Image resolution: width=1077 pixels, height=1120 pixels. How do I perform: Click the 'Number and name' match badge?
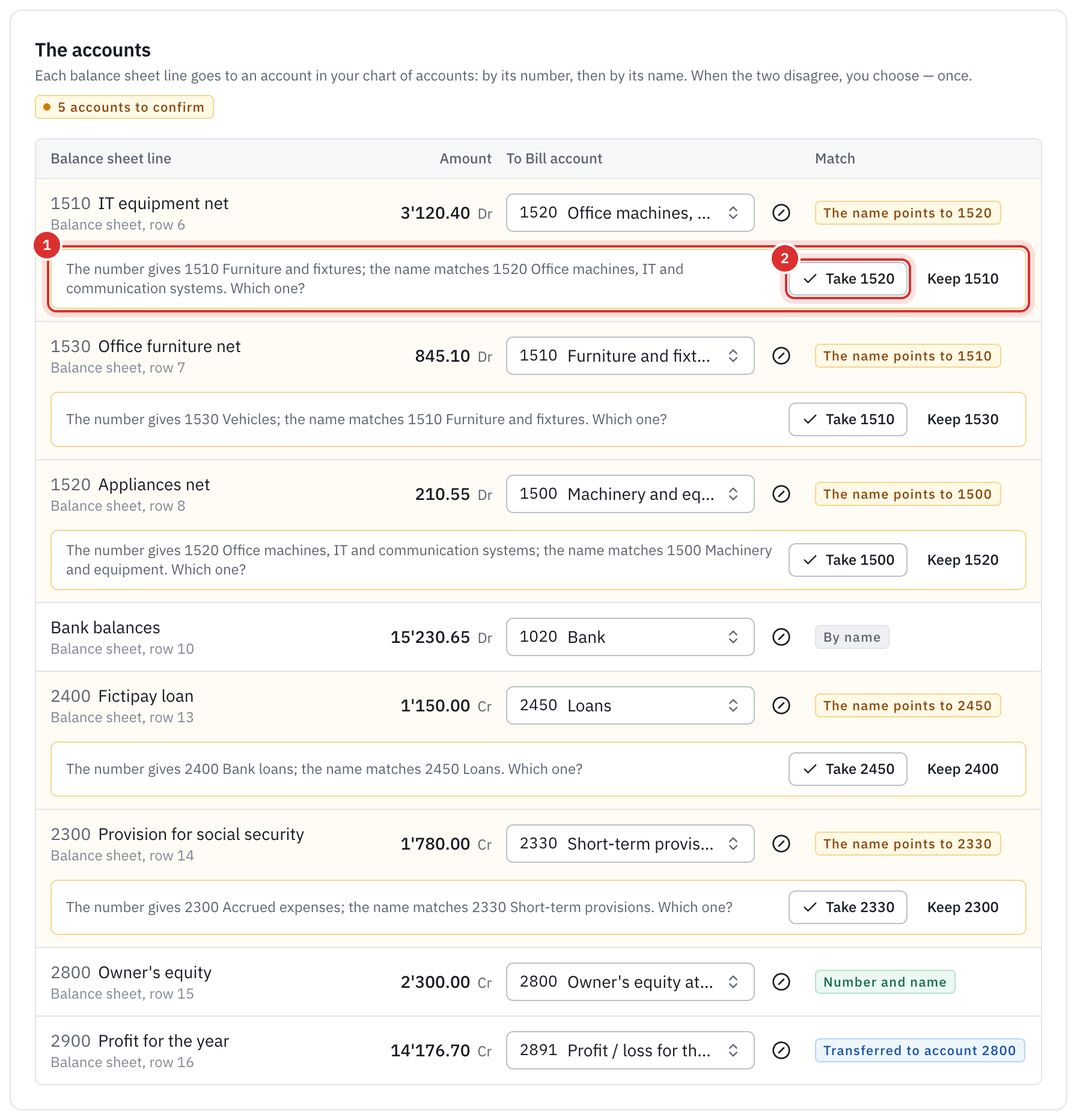pyautogui.click(x=885, y=982)
